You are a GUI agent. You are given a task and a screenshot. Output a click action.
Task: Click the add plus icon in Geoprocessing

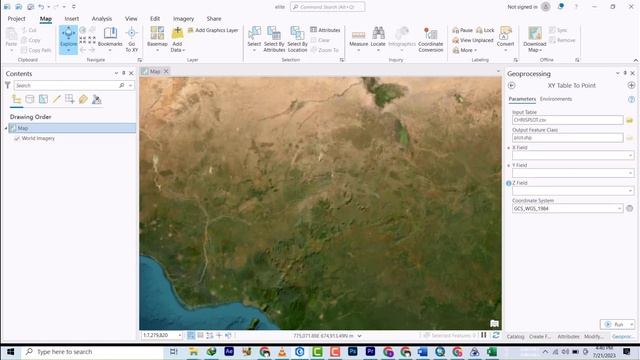pyautogui.click(x=631, y=85)
